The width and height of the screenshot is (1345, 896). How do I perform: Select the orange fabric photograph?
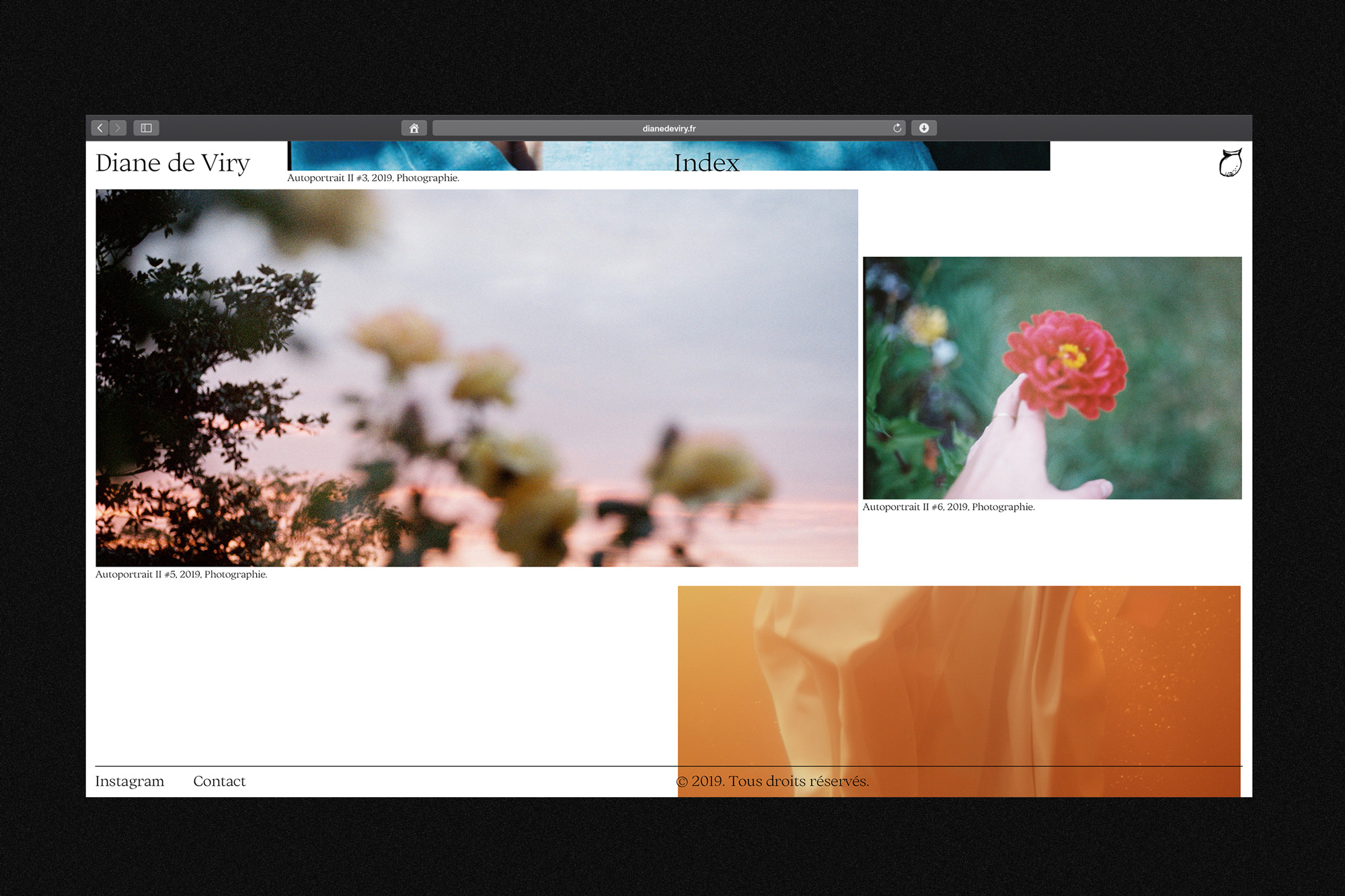(x=958, y=672)
